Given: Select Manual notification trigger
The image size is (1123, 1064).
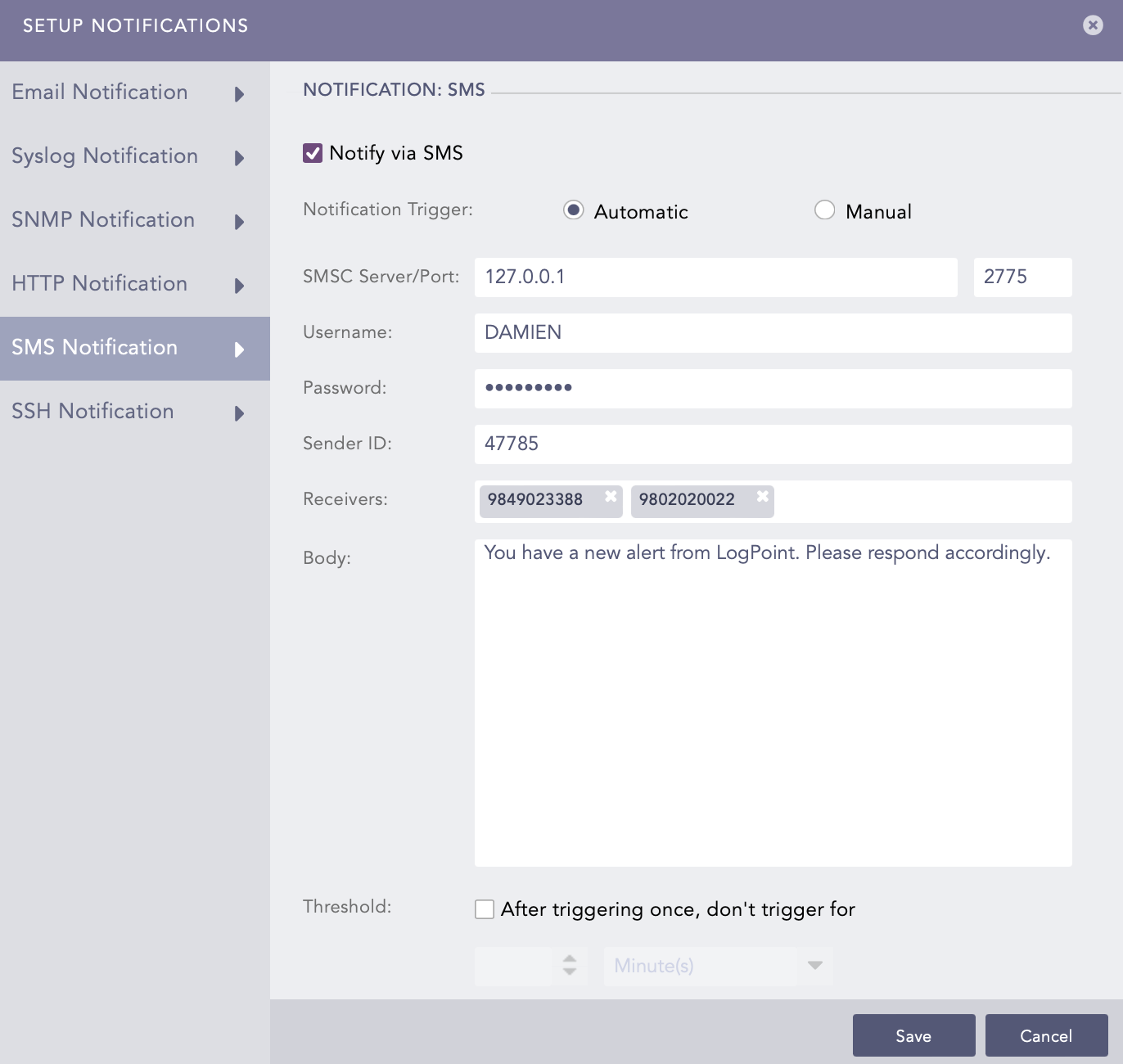Looking at the screenshot, I should point(824,210).
